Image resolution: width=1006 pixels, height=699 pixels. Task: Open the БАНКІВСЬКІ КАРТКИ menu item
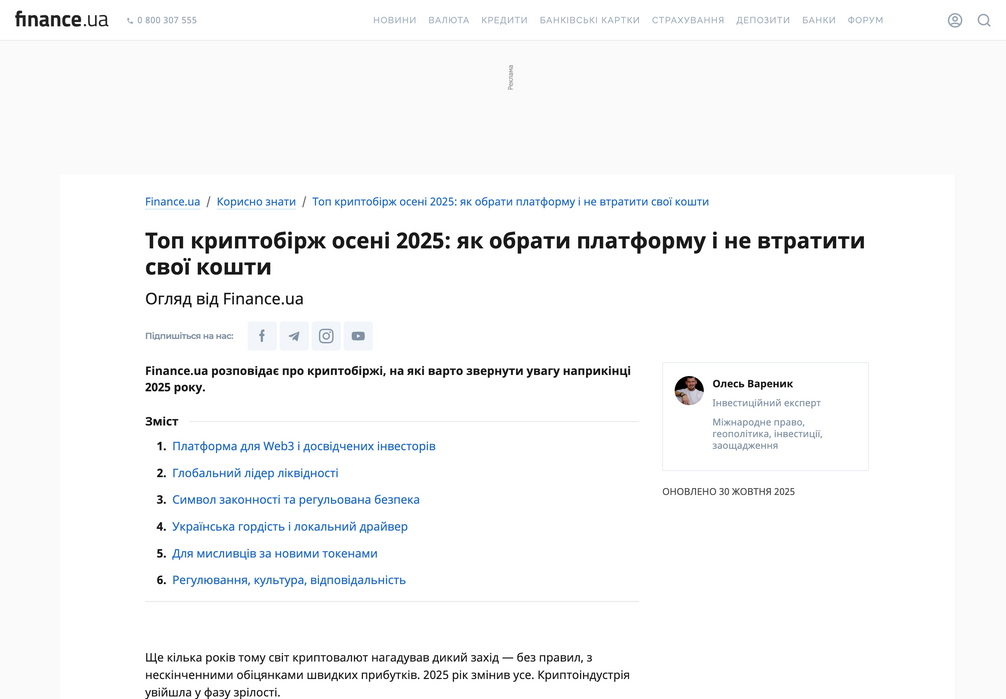click(x=590, y=21)
